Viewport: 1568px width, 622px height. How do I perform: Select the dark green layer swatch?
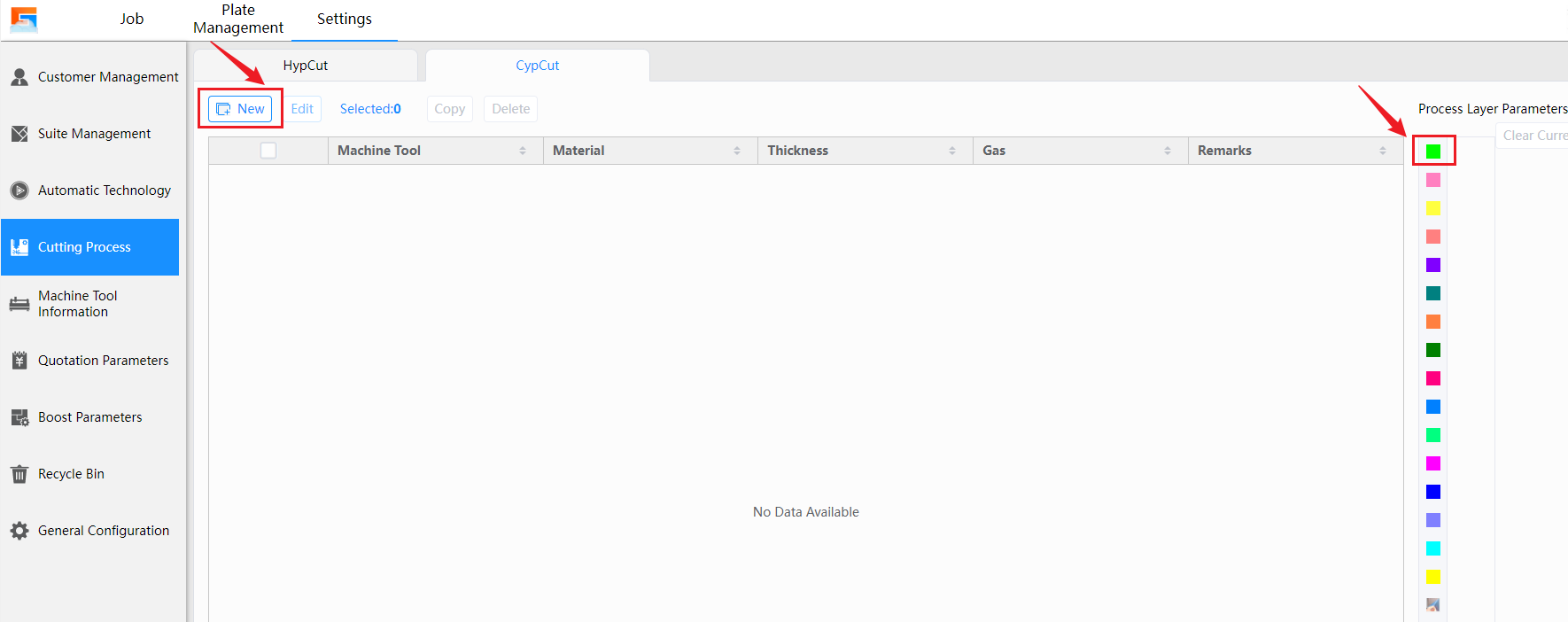[x=1433, y=350]
